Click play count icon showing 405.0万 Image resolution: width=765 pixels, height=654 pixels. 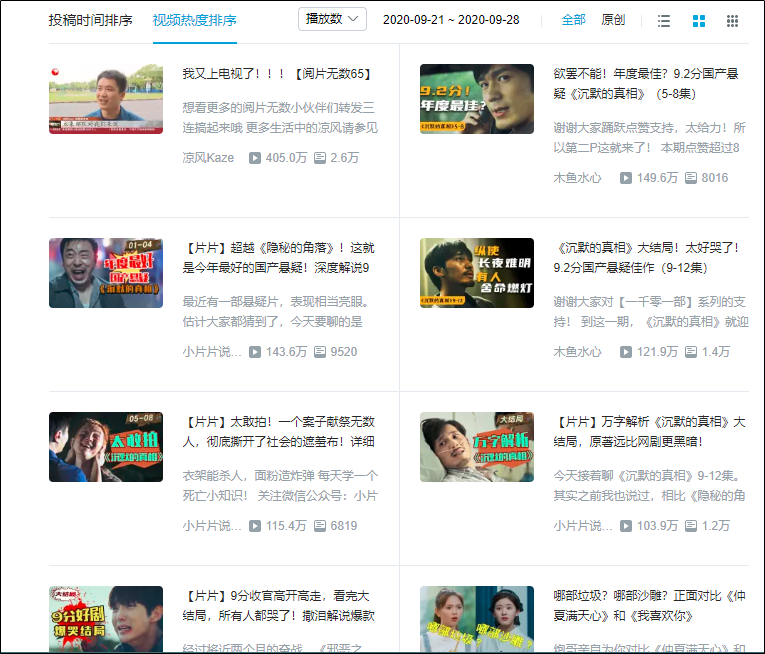(x=255, y=158)
